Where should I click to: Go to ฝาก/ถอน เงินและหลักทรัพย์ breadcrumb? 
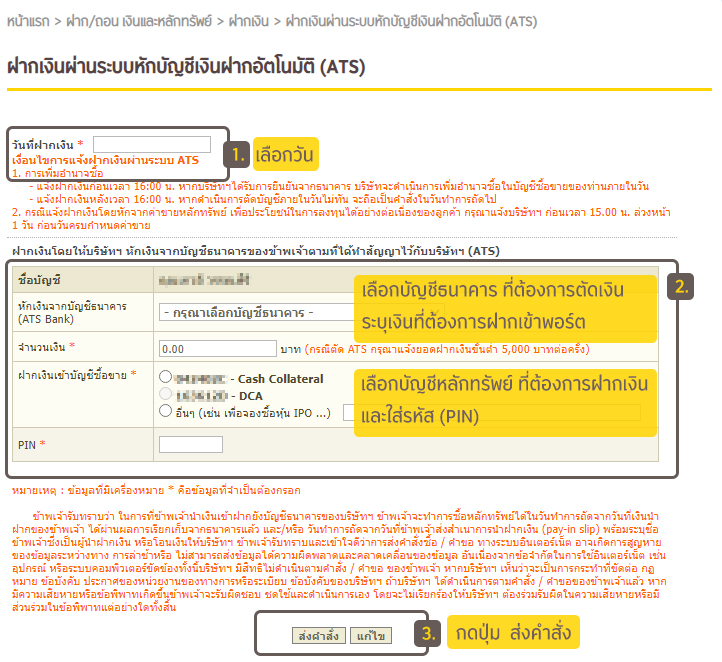coord(139,21)
